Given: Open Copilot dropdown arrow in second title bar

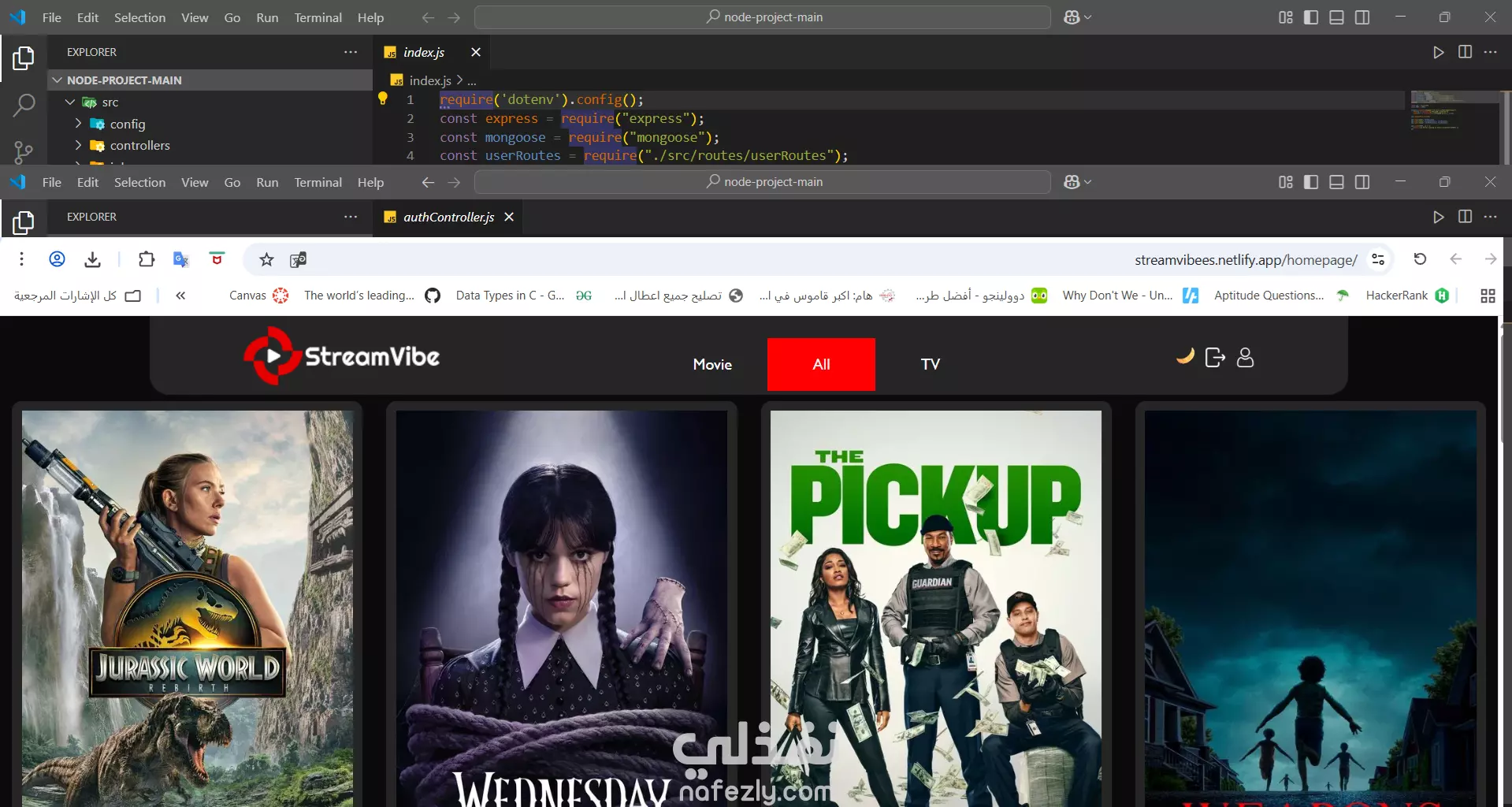Looking at the screenshot, I should [x=1088, y=182].
